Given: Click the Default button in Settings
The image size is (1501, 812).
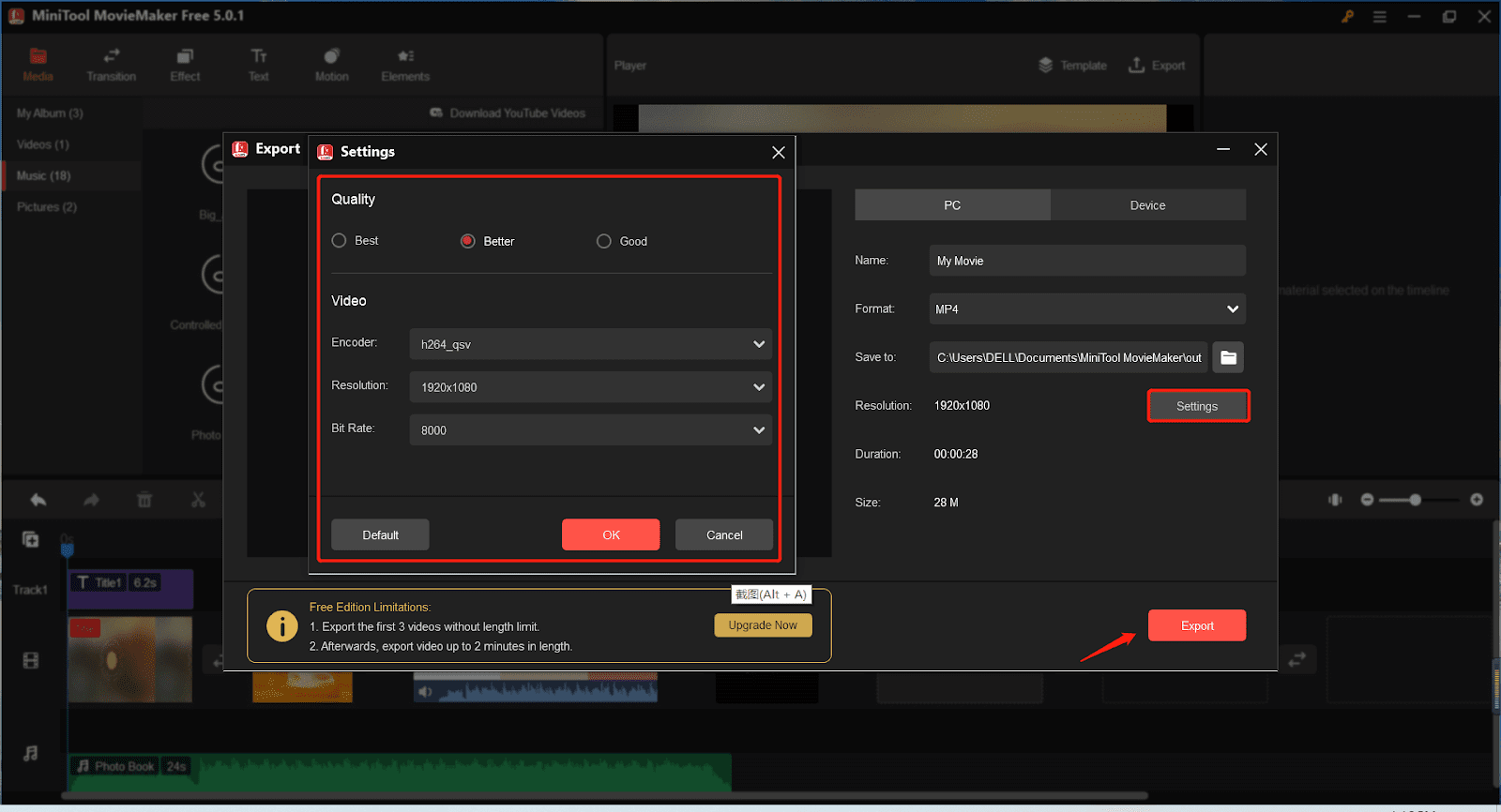Looking at the screenshot, I should (x=380, y=534).
